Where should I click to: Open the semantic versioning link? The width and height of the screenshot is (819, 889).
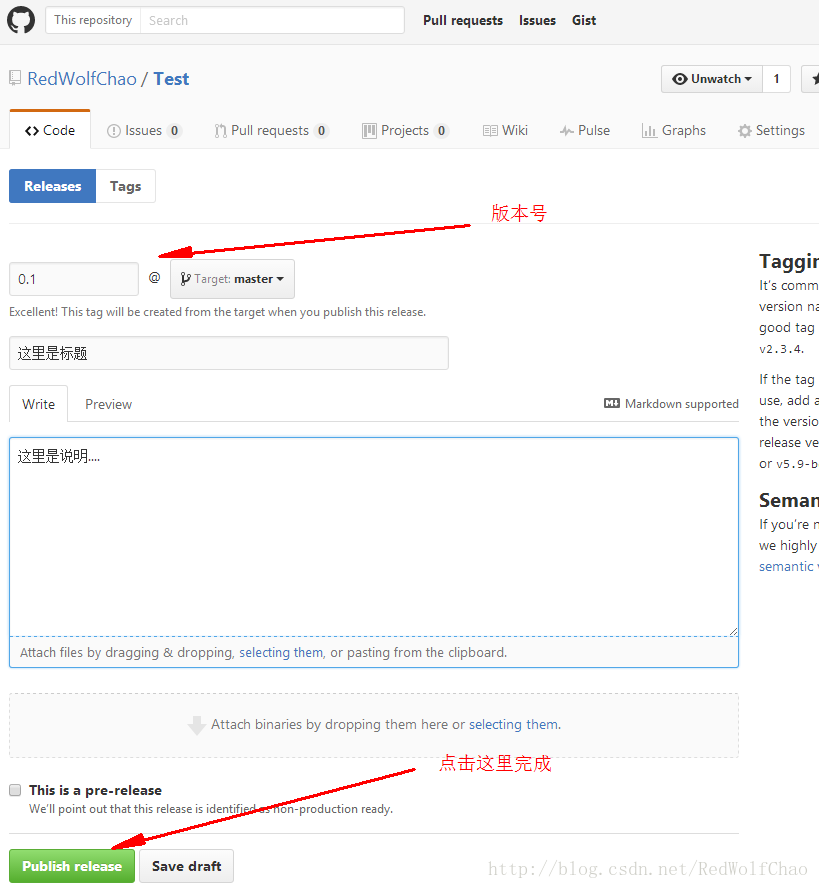point(788,566)
